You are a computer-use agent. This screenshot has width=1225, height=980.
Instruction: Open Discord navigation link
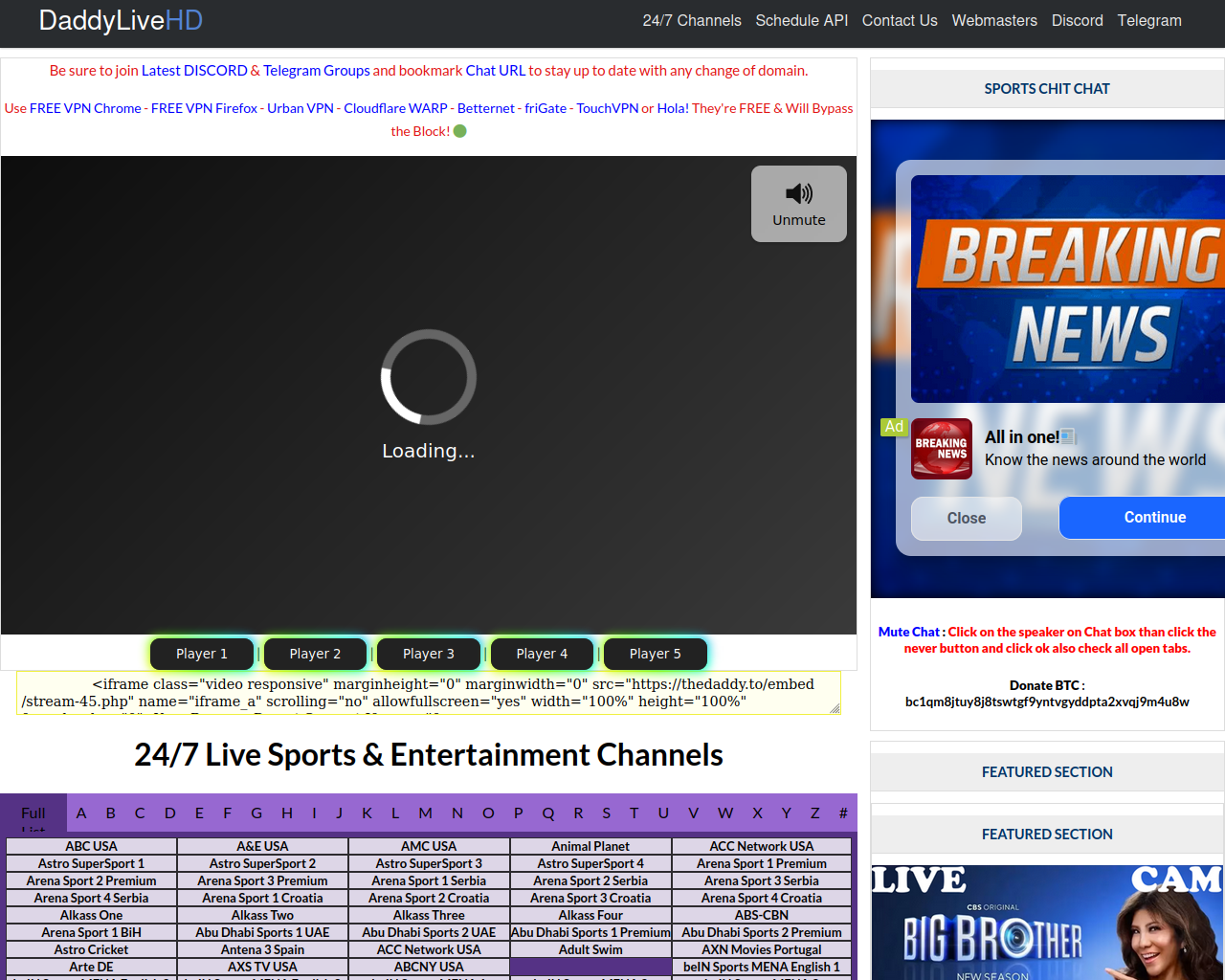click(1078, 20)
